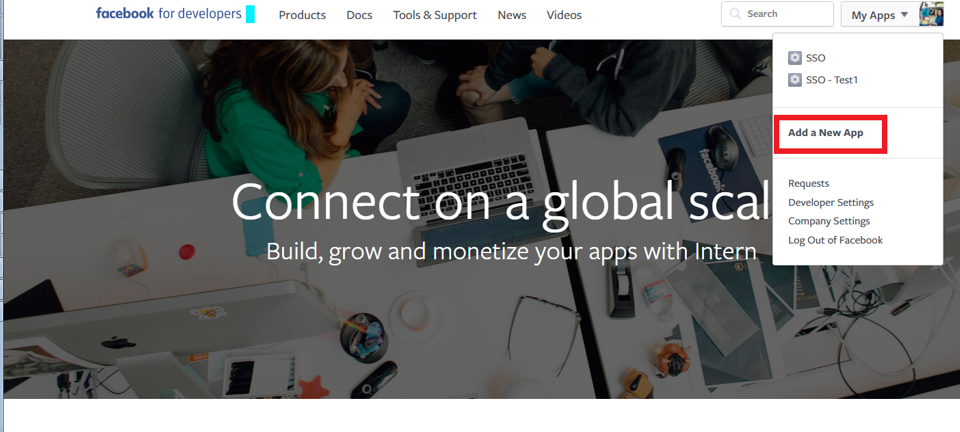Screen dimensions: 960x432
Task: Open the profile picture avatar
Action: click(931, 14)
